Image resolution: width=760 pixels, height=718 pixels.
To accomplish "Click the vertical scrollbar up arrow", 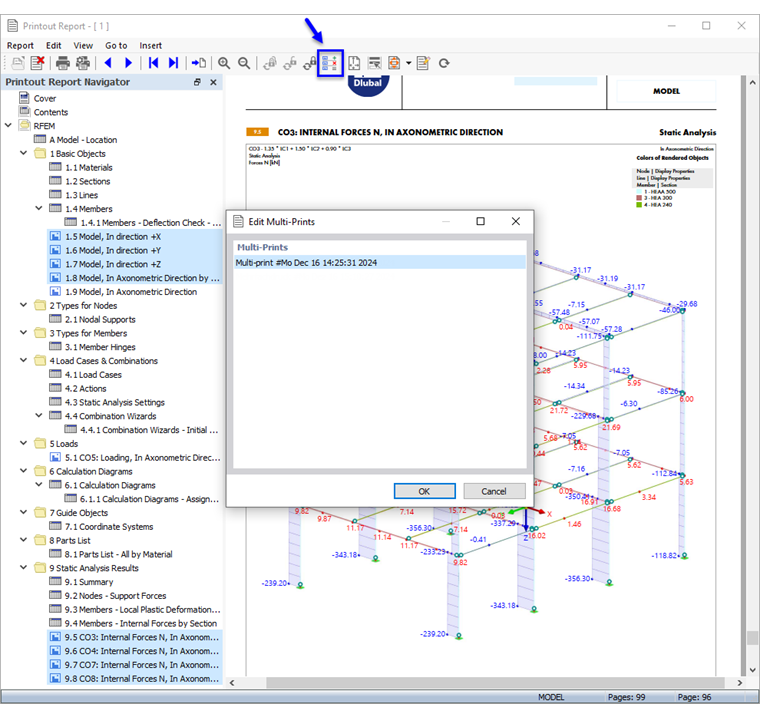I will [752, 83].
